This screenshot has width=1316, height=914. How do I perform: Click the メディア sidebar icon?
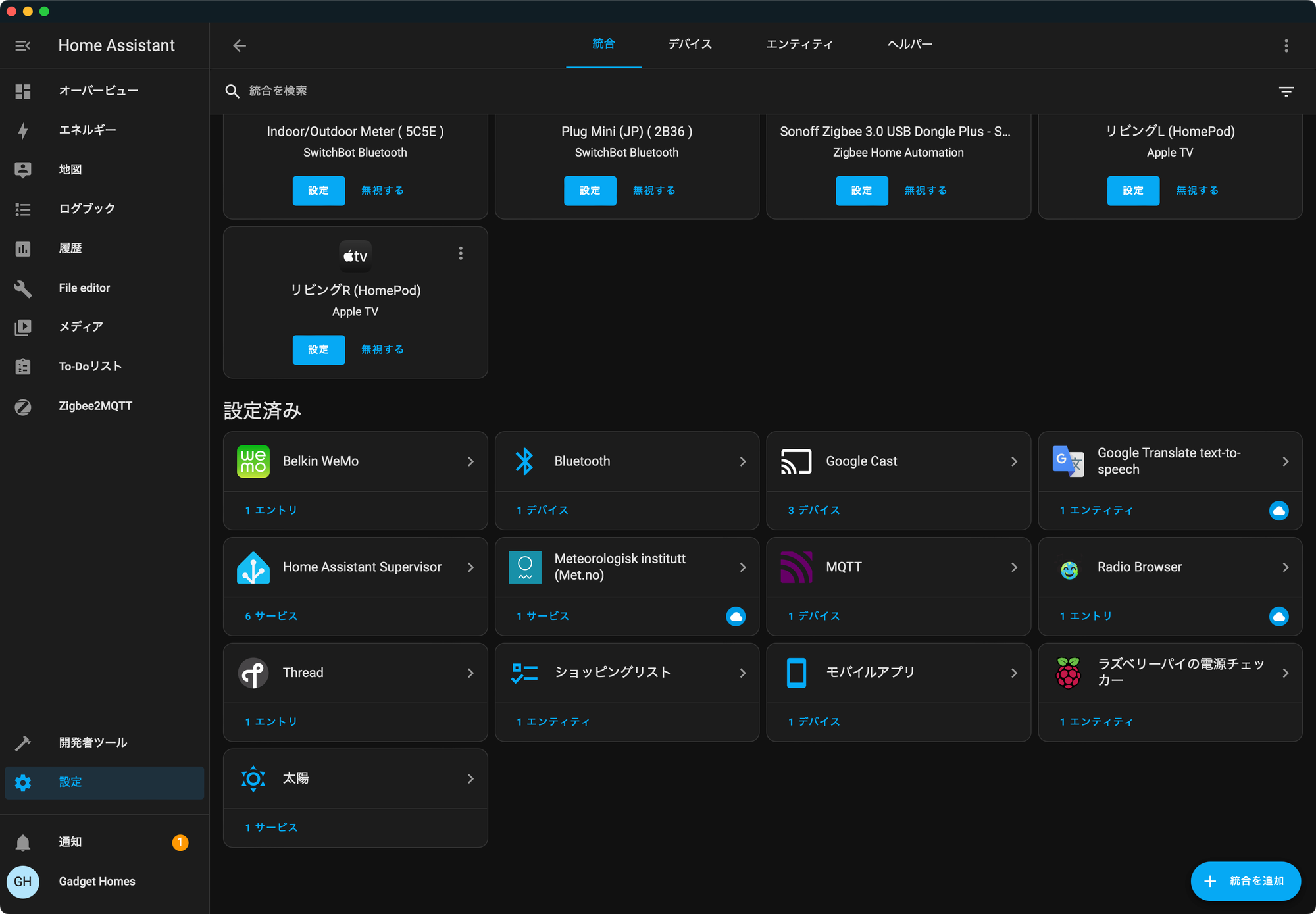pos(24,326)
